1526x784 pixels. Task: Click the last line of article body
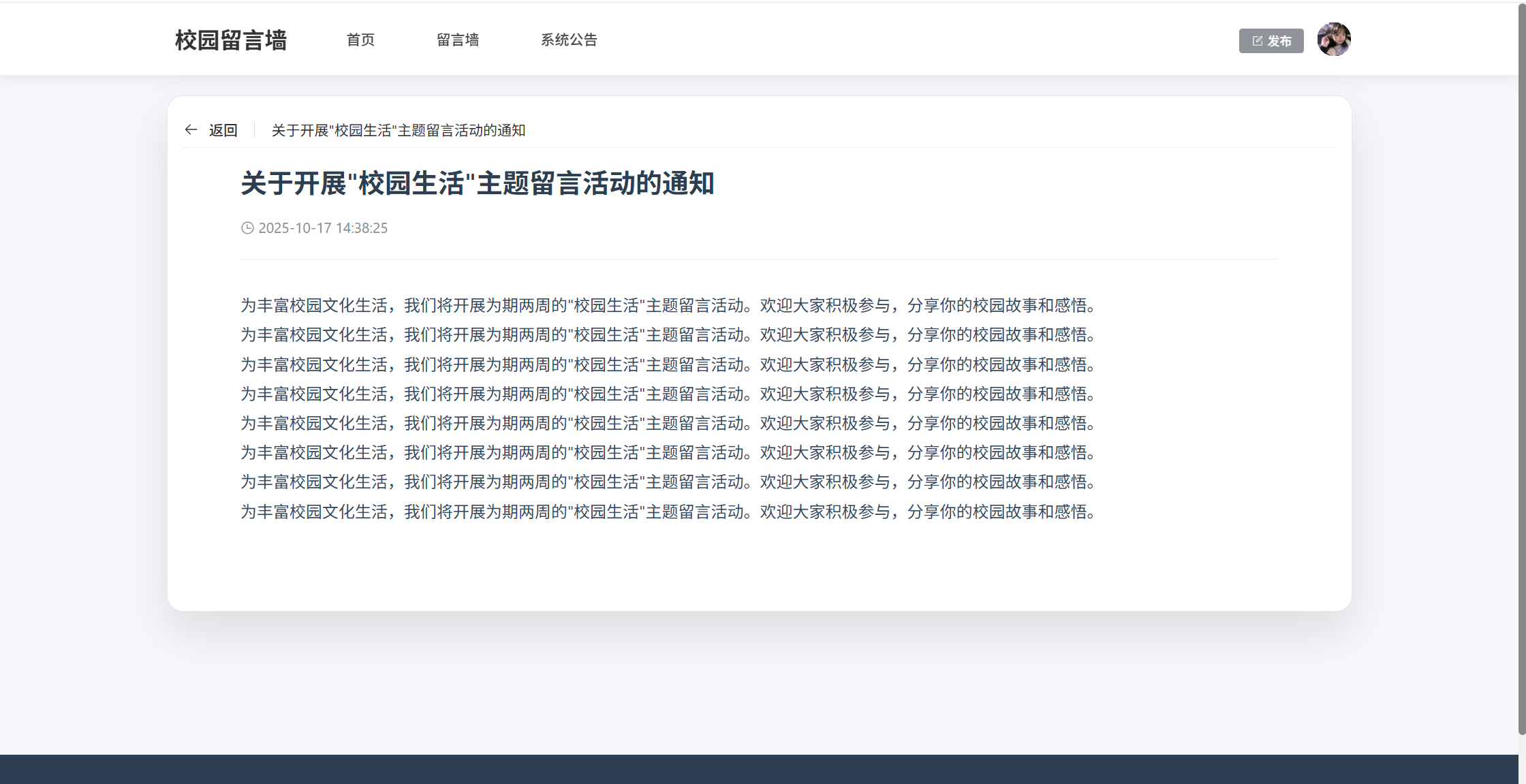click(x=668, y=512)
